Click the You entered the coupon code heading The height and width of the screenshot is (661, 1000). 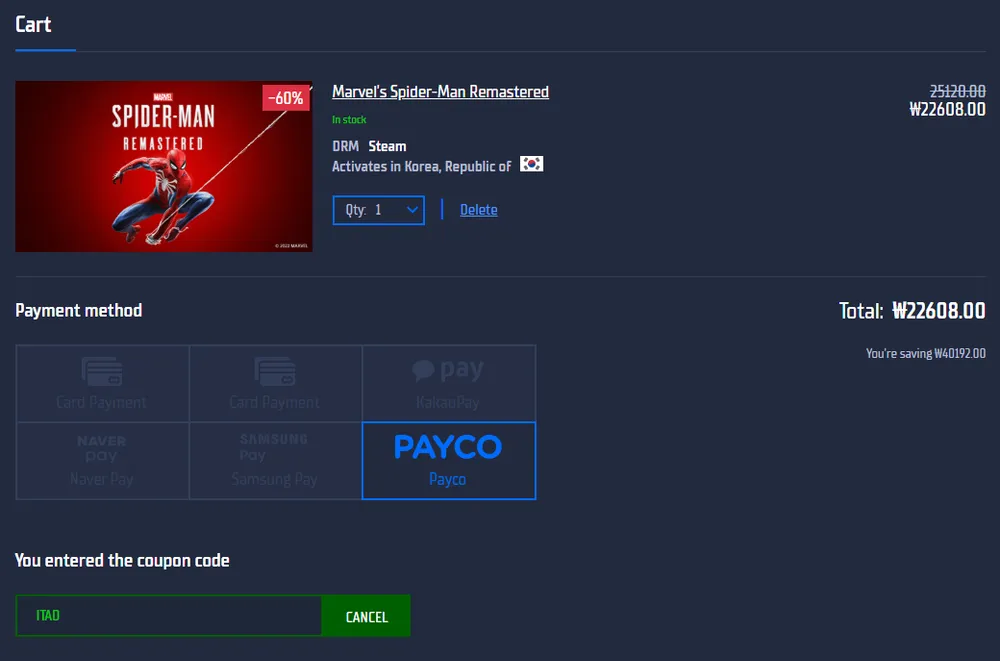(122, 560)
